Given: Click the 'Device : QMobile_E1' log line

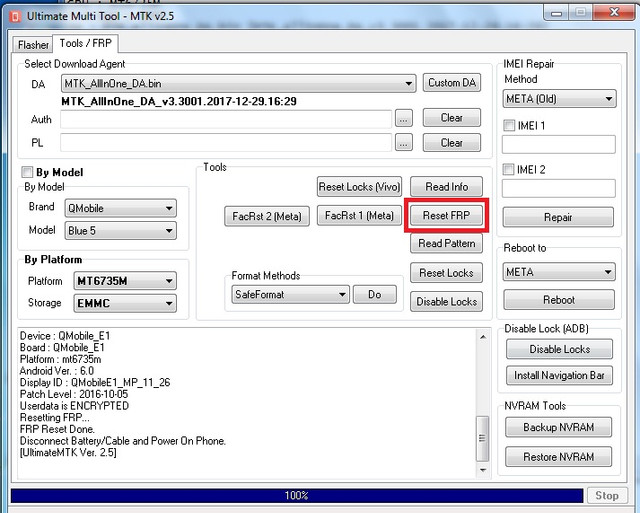Looking at the screenshot, I should click(x=65, y=336).
